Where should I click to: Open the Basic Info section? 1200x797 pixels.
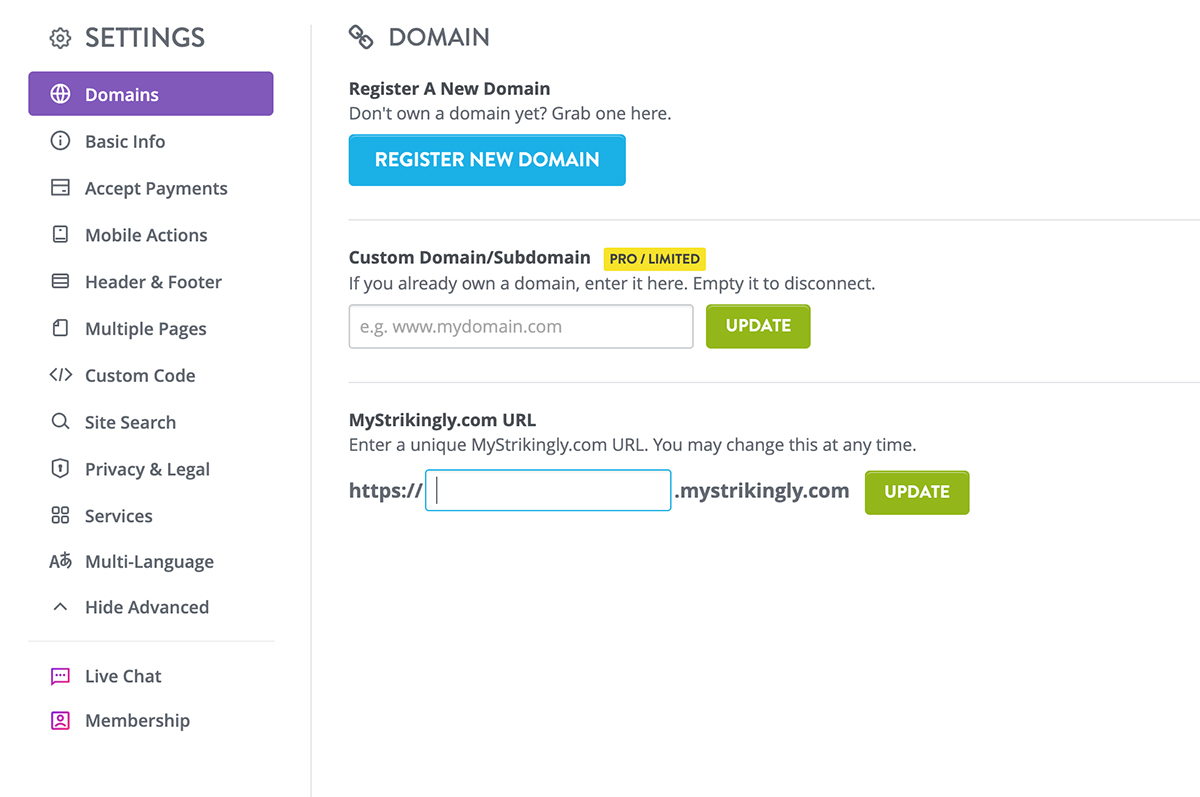click(x=124, y=141)
